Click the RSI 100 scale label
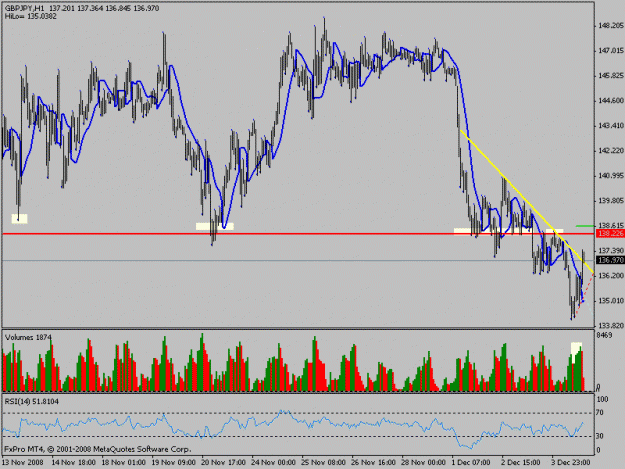Image resolution: width=625 pixels, height=469 pixels. pyautogui.click(x=602, y=400)
